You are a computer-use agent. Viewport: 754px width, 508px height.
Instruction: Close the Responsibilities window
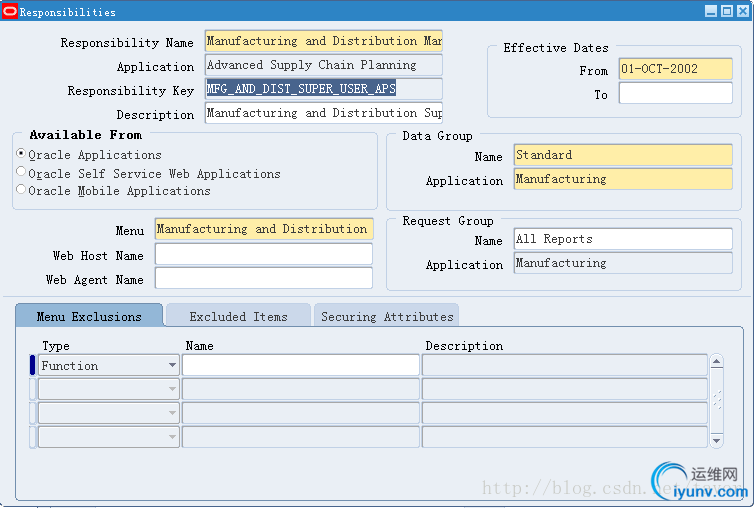tap(742, 11)
